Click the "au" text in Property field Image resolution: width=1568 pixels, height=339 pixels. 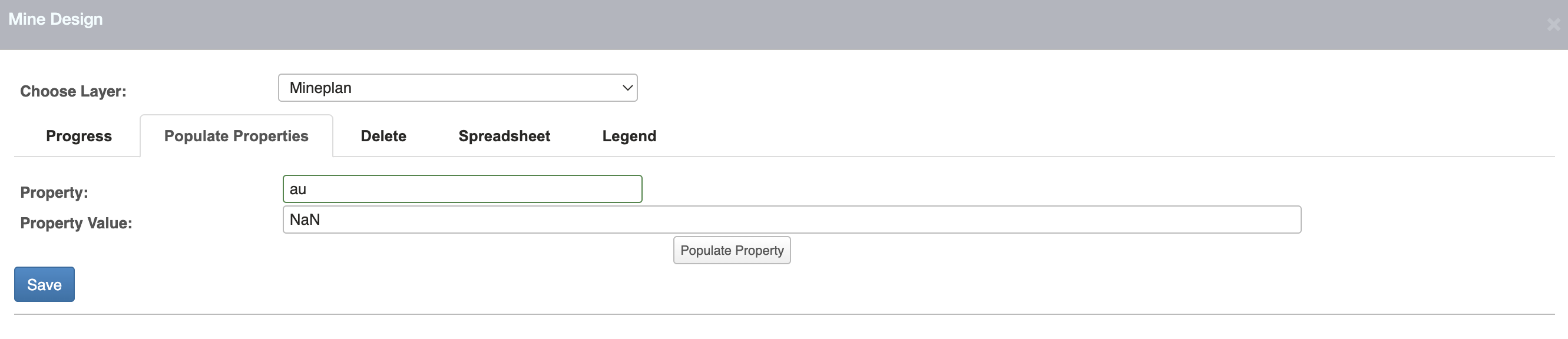297,190
